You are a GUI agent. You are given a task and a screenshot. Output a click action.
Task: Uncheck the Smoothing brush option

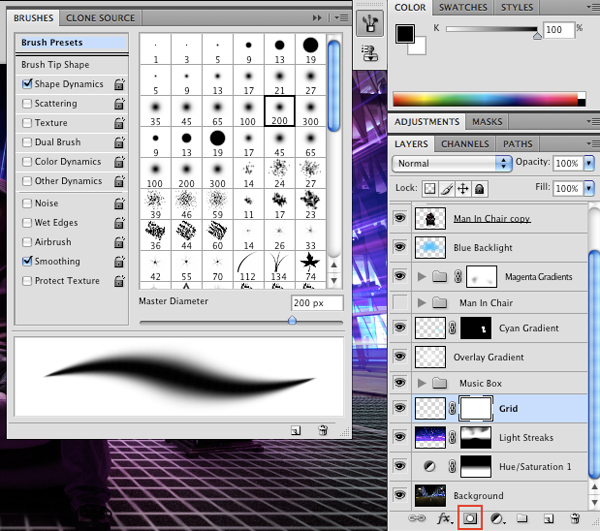click(28, 261)
